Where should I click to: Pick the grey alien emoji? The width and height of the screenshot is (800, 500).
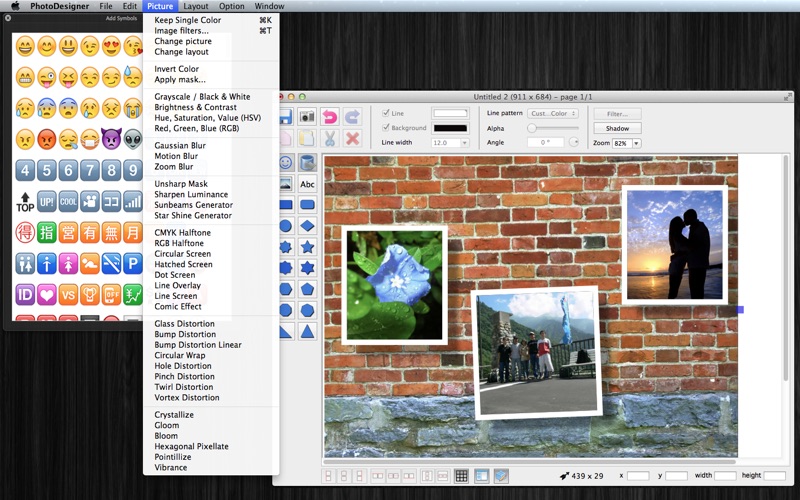click(x=133, y=138)
